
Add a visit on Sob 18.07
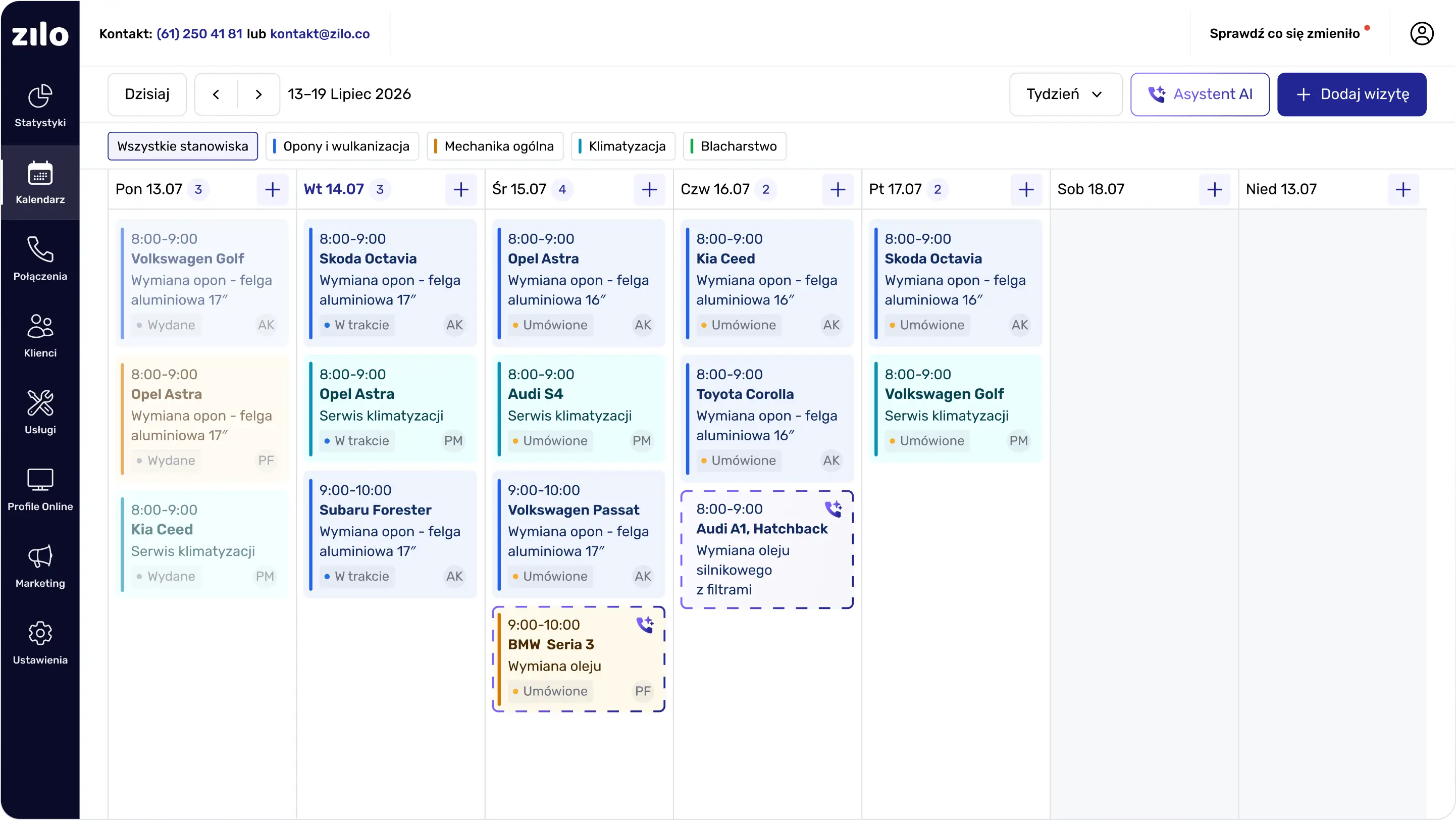pos(1215,189)
